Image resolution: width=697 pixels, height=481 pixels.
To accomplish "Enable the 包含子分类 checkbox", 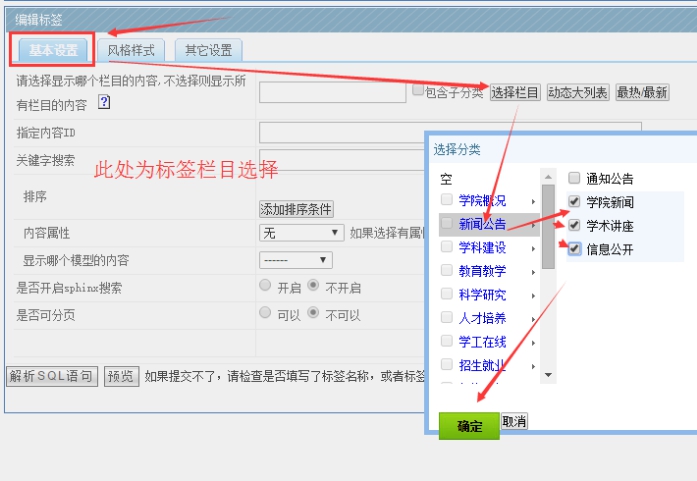I will 418,90.
